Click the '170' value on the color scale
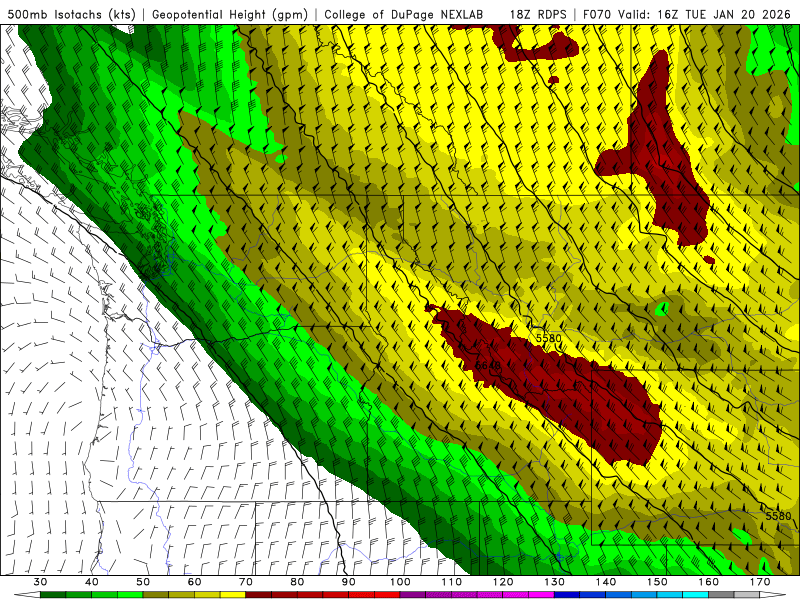The width and height of the screenshot is (800, 600). [x=760, y=582]
